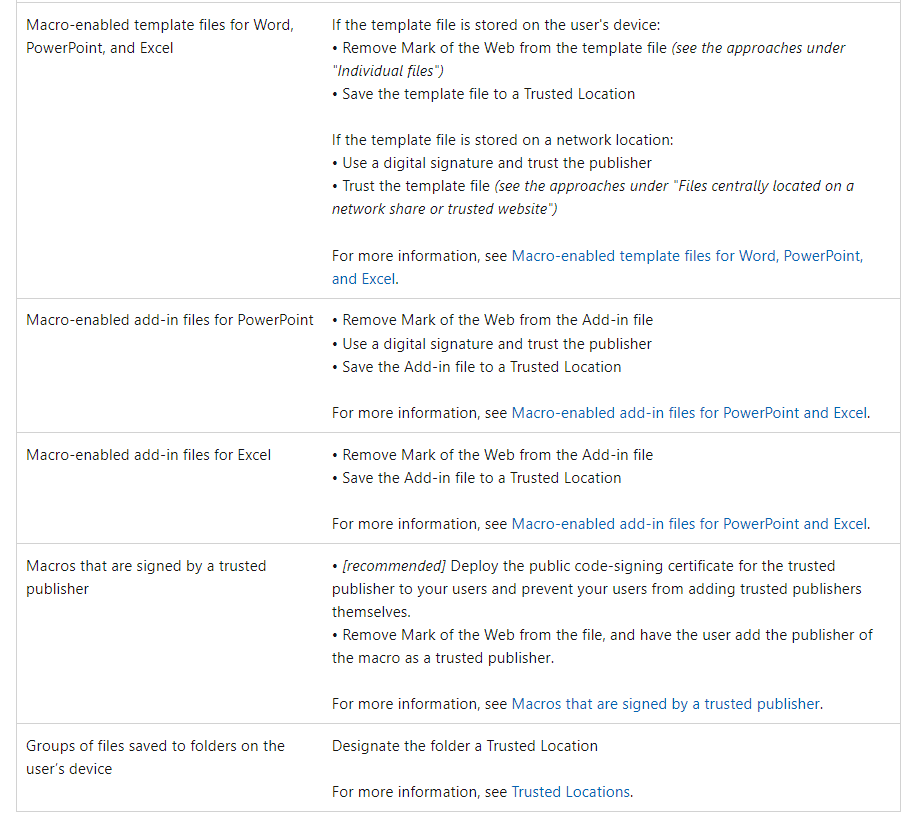920x822 pixels.
Task: Open add-in files link in PowerPoint add-in row
Action: (x=689, y=413)
